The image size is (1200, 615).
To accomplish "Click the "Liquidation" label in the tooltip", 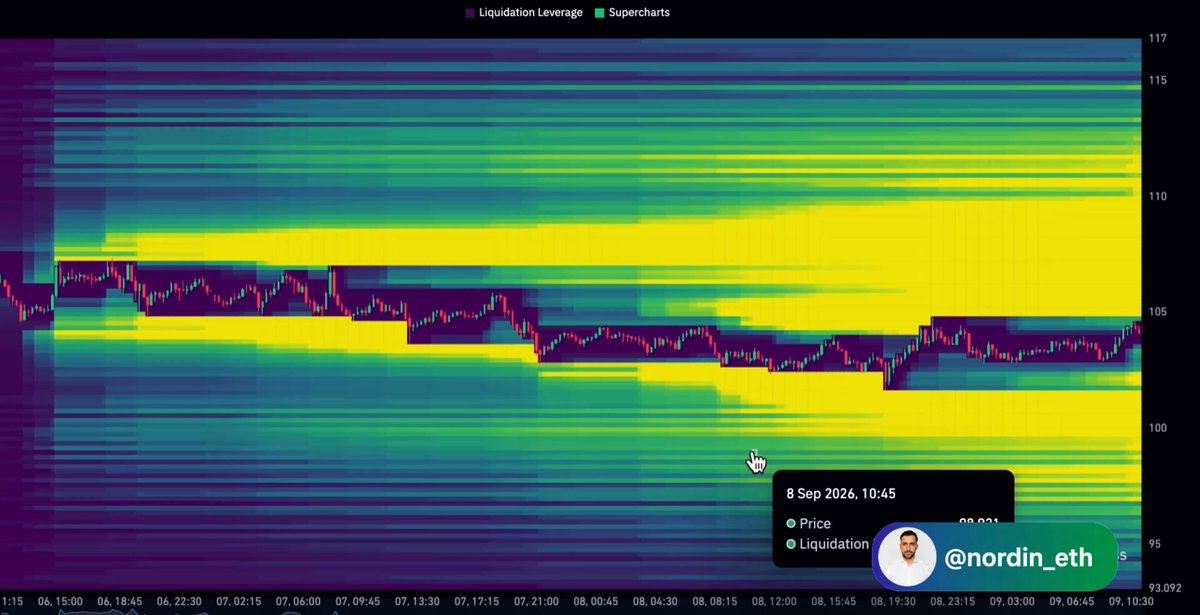I will click(836, 544).
